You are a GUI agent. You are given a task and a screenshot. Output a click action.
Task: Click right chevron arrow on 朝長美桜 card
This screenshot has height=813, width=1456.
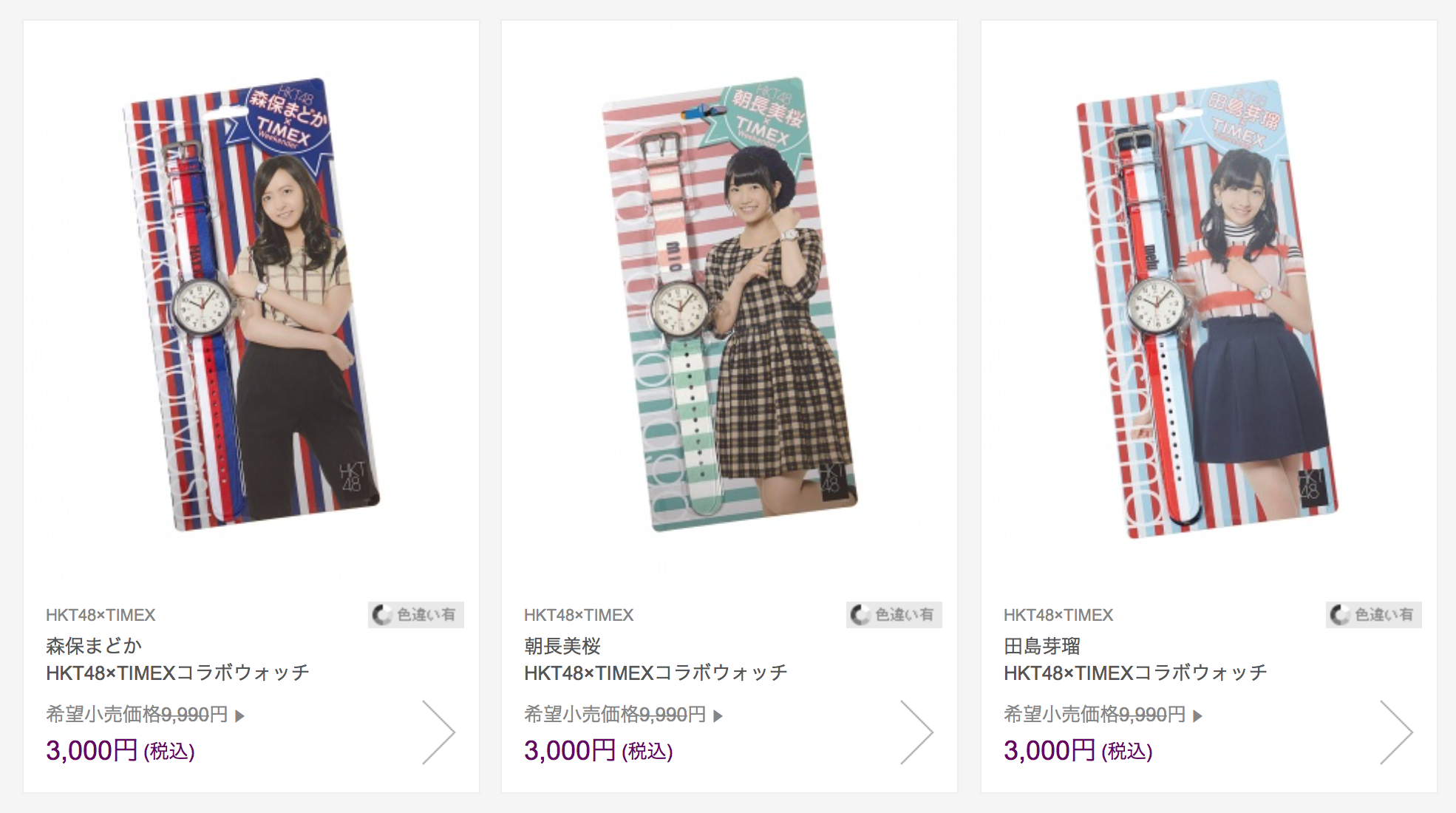(916, 732)
